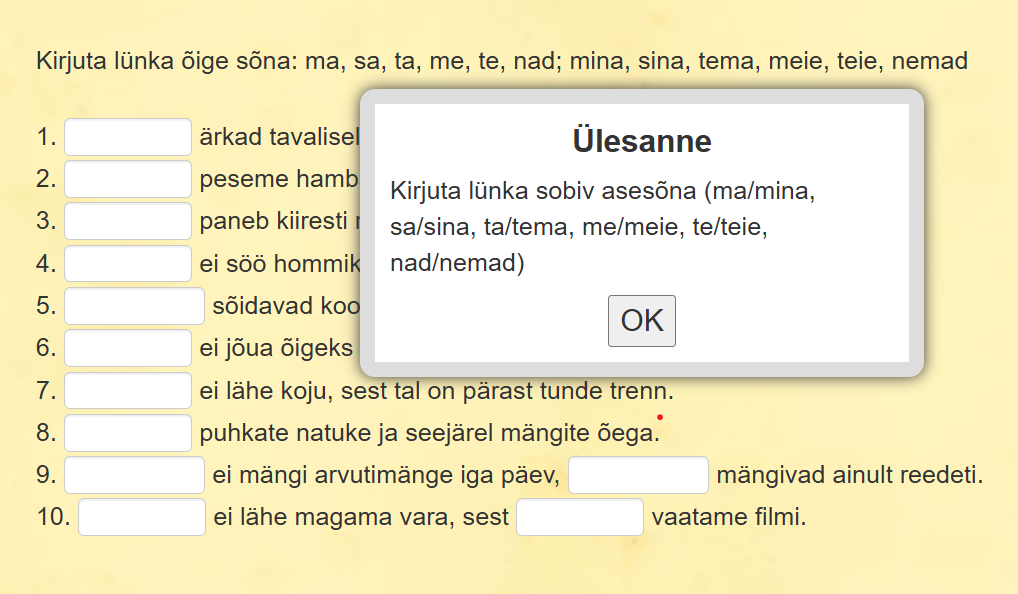
Task: Click the "Ülesanne" dialog title
Action: tap(641, 141)
